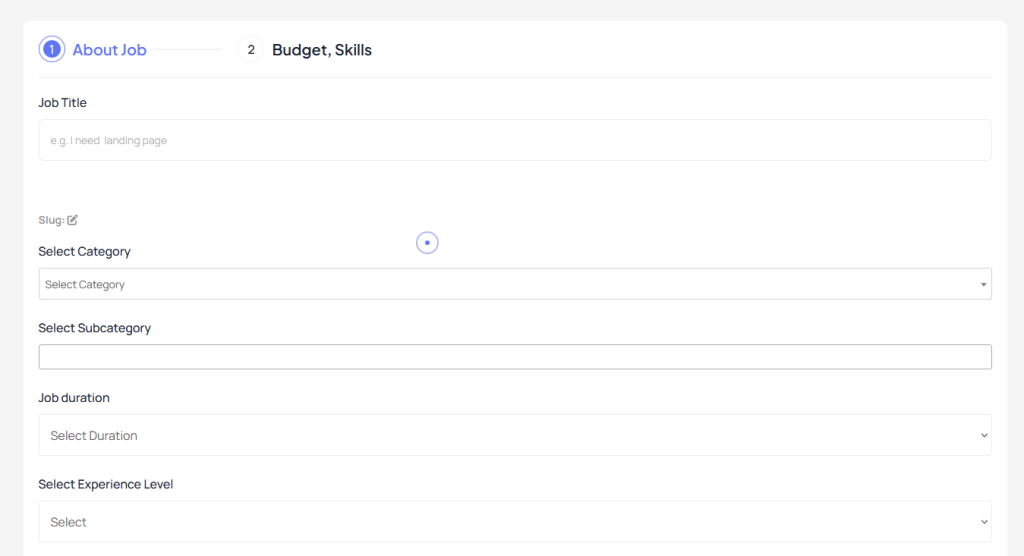Go to the Budget, Skills step
The height and width of the screenshot is (556, 1024).
[x=322, y=50]
